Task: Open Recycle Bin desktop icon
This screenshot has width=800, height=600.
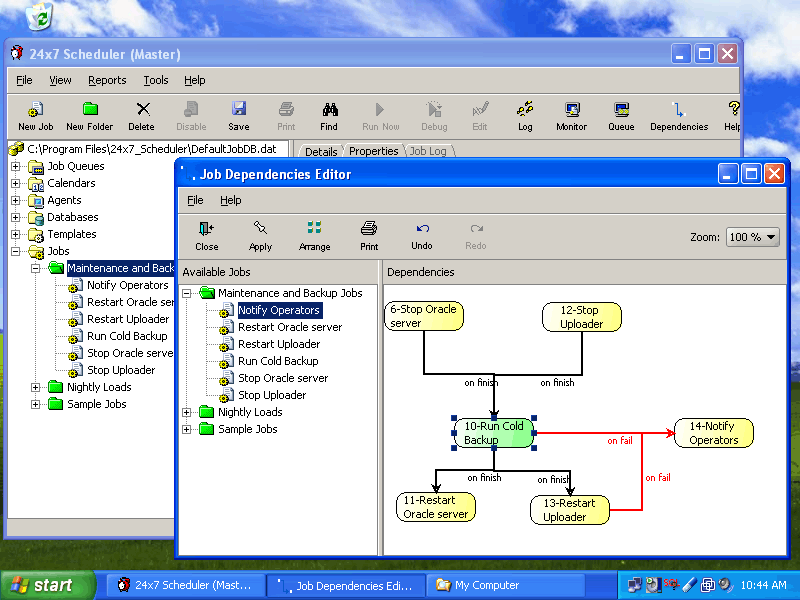Action: tap(40, 15)
